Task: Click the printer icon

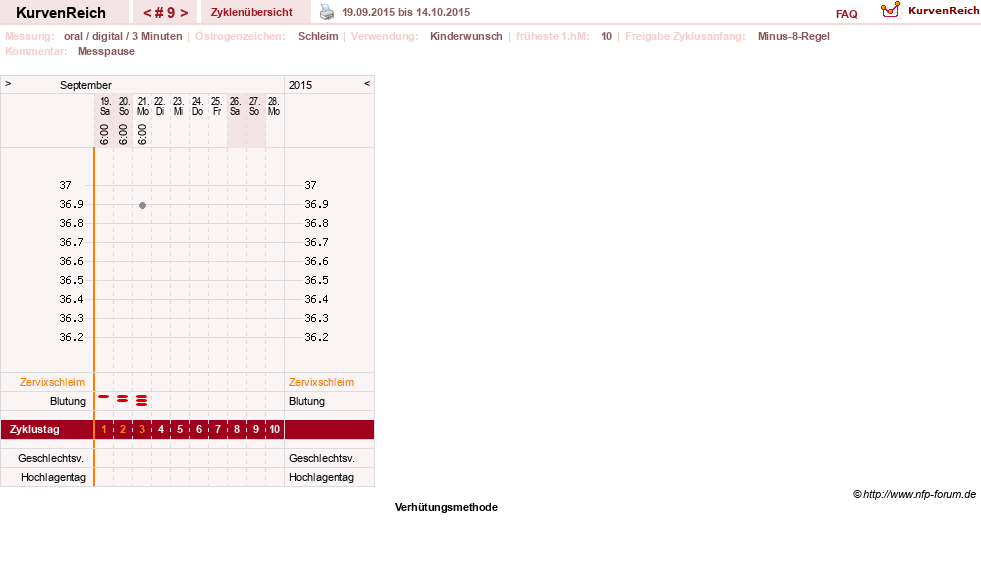Action: (327, 12)
